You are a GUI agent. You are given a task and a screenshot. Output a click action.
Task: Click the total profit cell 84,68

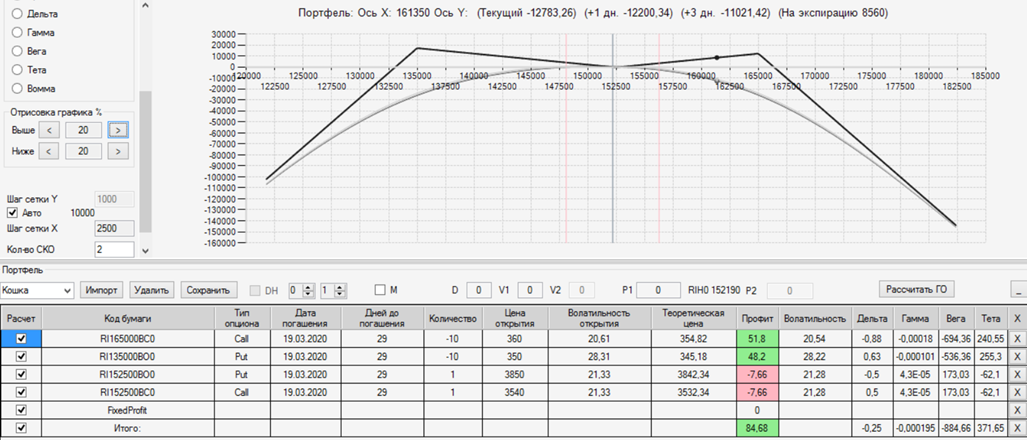click(x=756, y=427)
